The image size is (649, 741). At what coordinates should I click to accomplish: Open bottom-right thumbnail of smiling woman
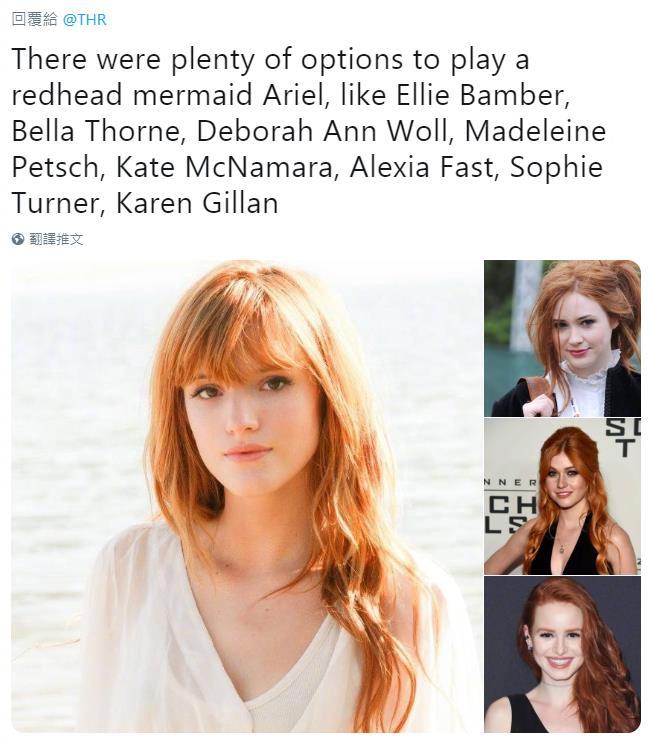562,654
